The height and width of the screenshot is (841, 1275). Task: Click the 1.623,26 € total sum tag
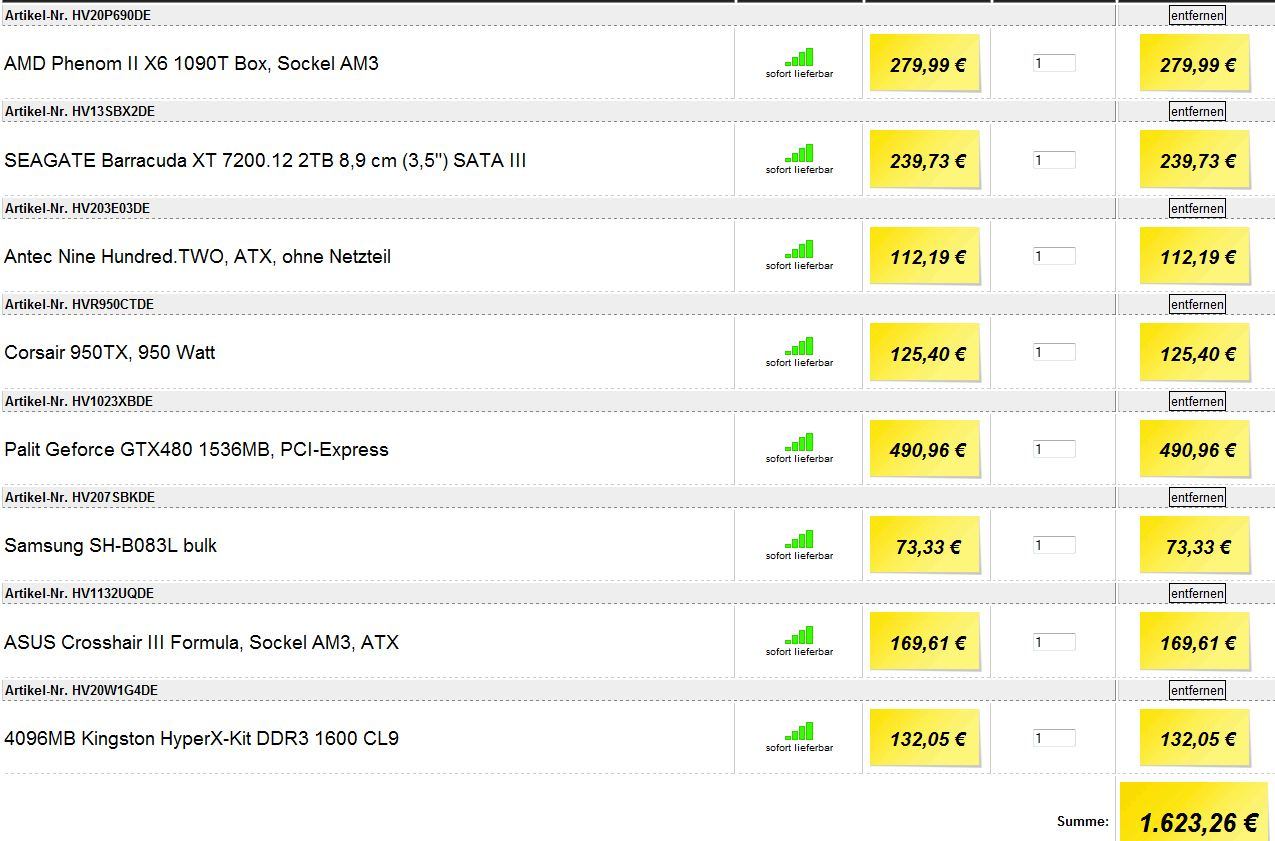tap(1198, 821)
